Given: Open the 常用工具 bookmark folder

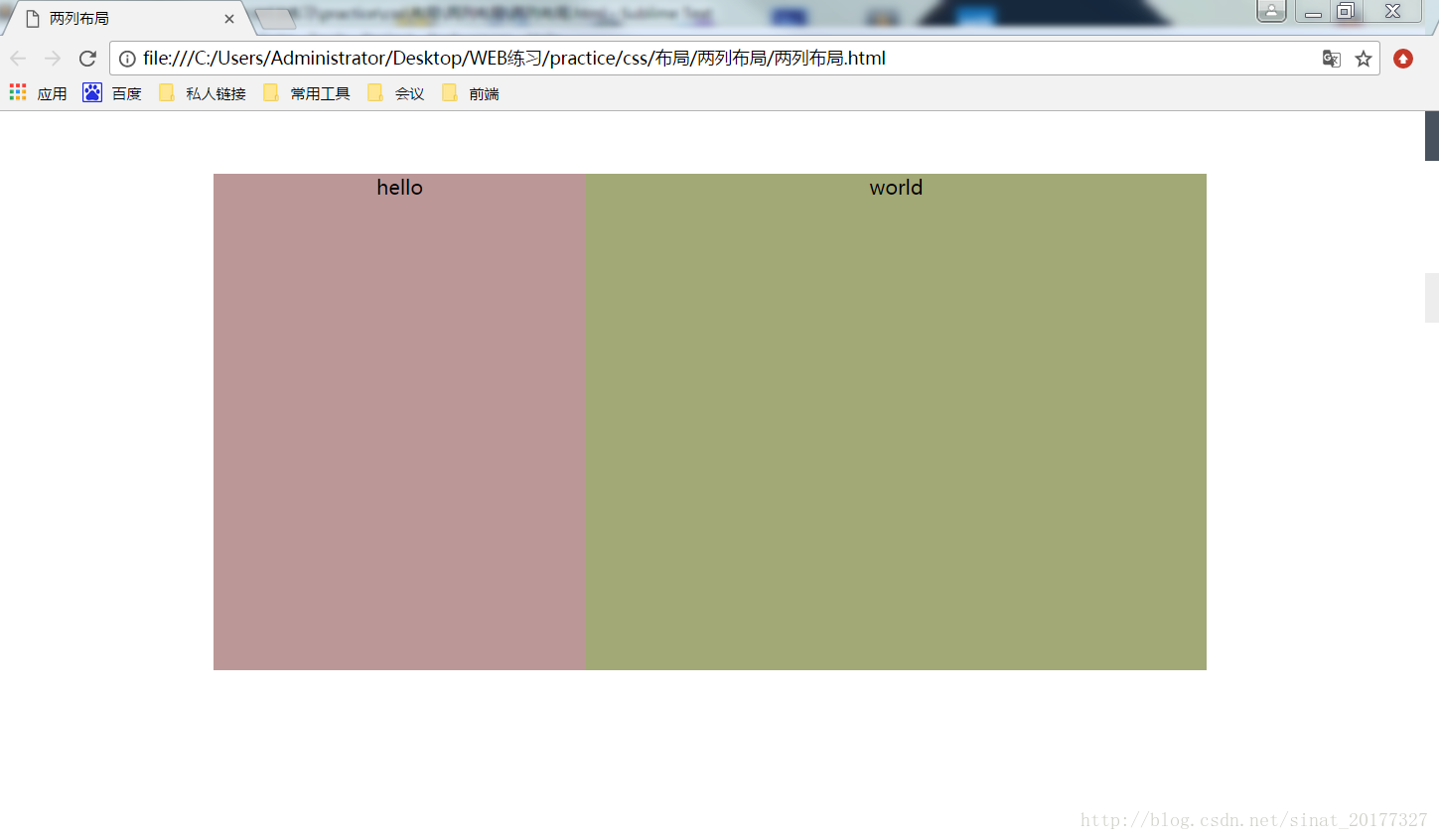Looking at the screenshot, I should [307, 93].
